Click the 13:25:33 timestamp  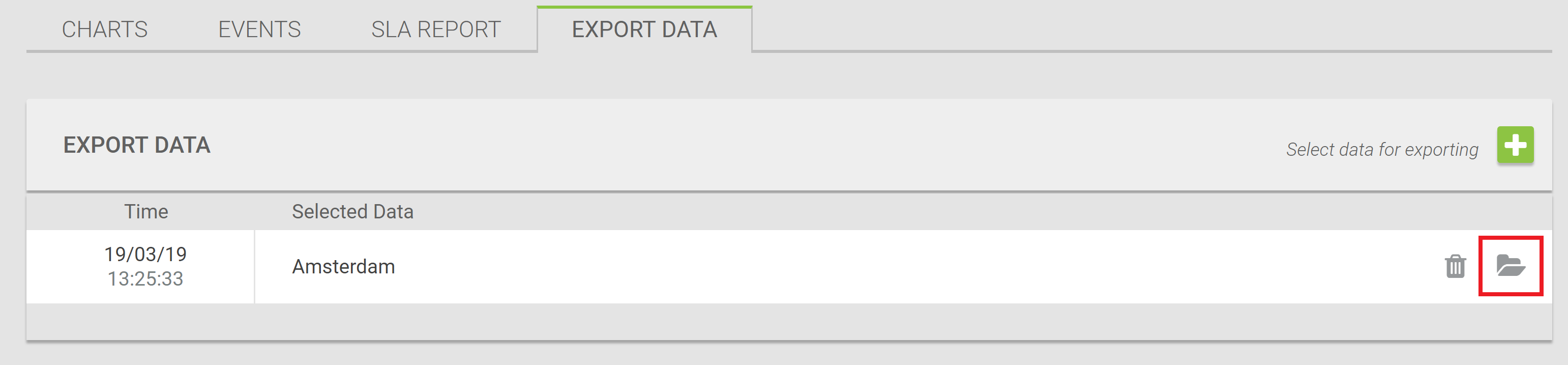[x=145, y=278]
